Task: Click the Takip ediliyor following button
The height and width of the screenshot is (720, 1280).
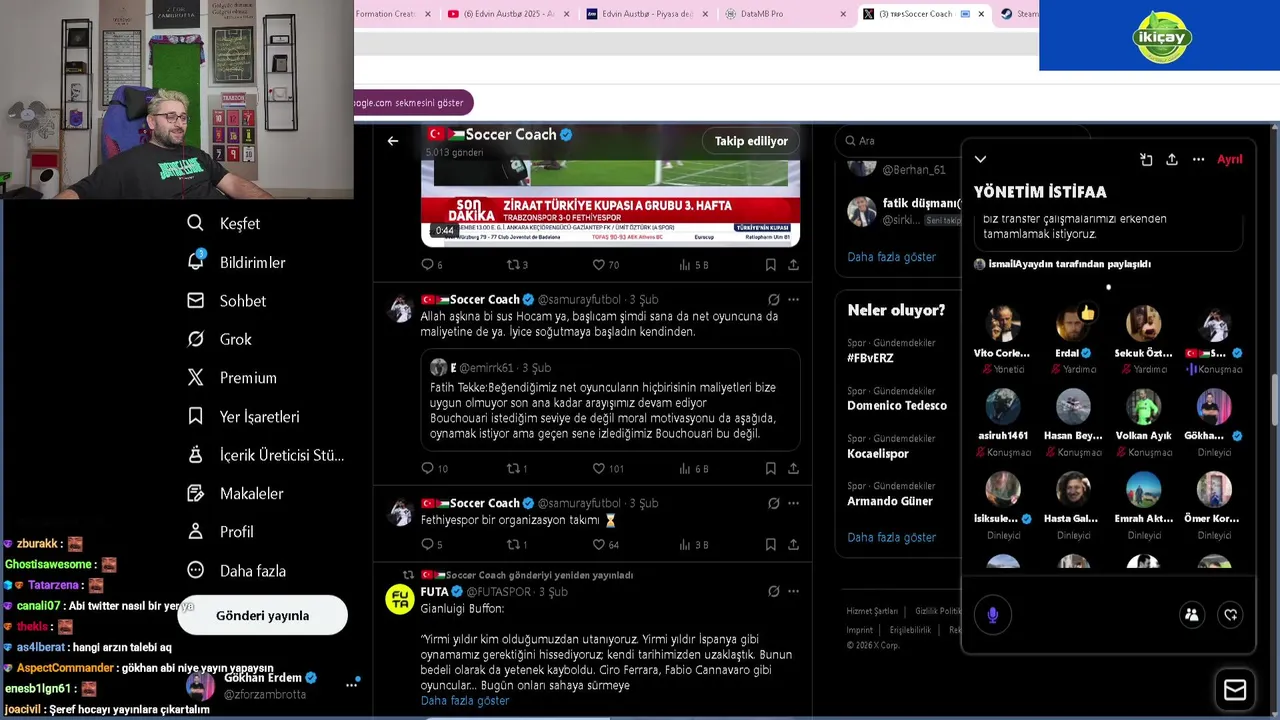Action: 751,141
